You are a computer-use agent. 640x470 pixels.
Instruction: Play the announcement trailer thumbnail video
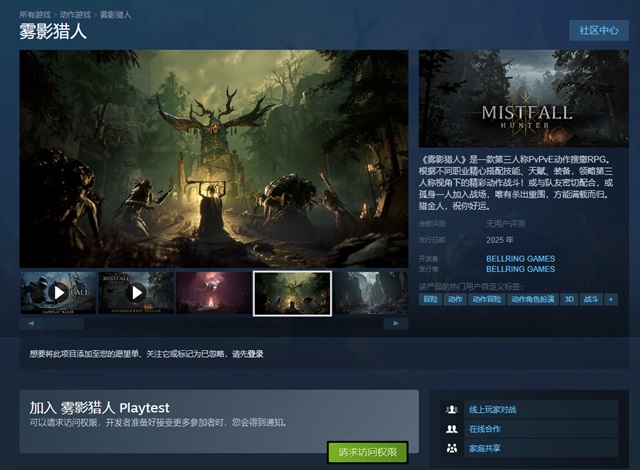click(136, 293)
